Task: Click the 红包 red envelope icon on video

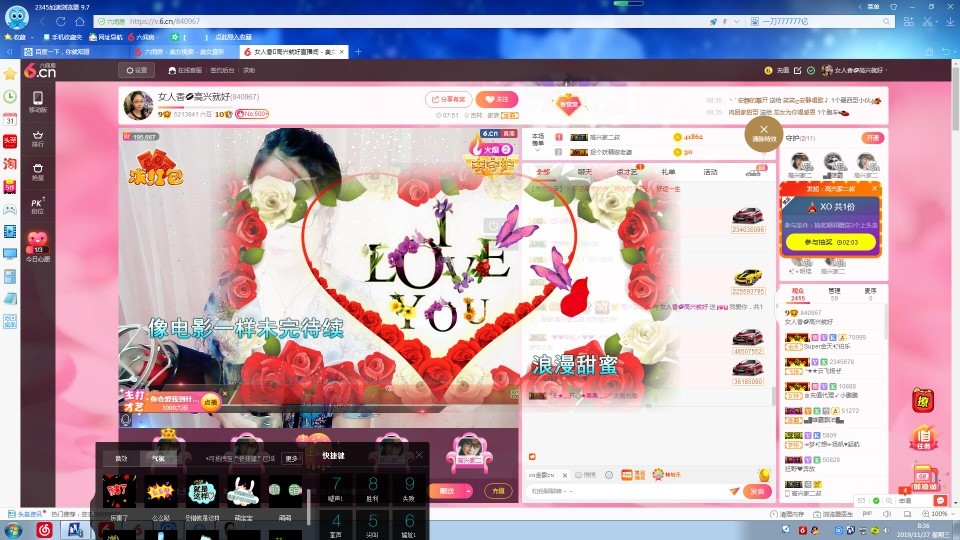Action: coord(156,167)
